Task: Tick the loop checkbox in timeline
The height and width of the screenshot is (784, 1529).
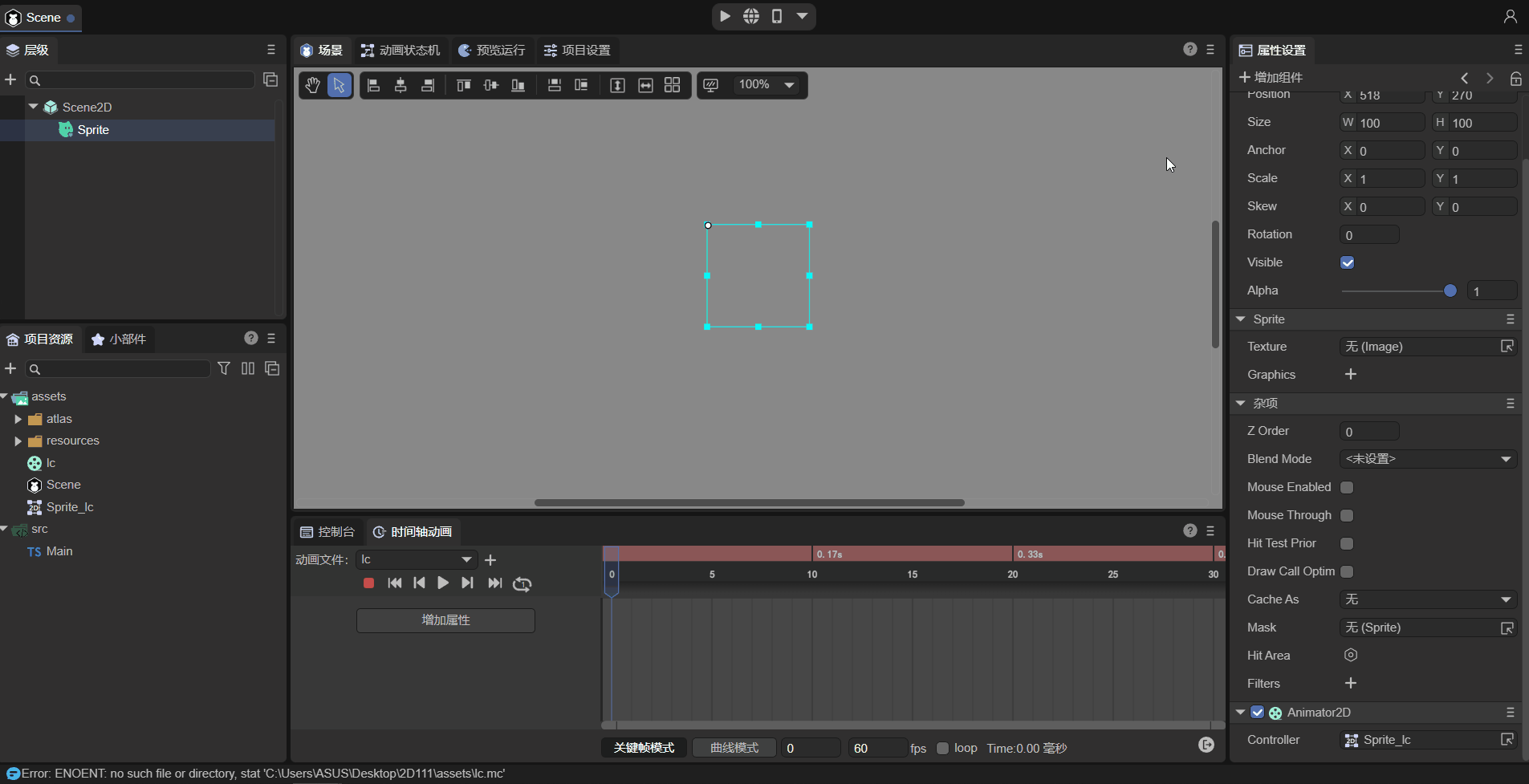Action: [x=943, y=748]
